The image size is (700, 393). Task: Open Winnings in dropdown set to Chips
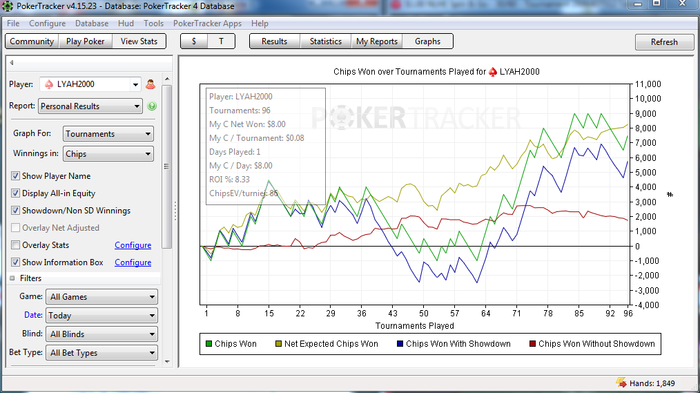tap(108, 154)
